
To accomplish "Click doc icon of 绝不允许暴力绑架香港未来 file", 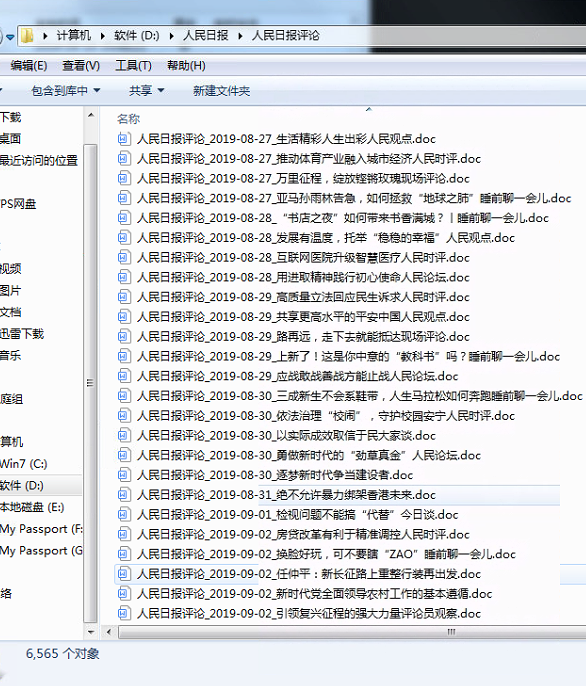I will point(124,495).
